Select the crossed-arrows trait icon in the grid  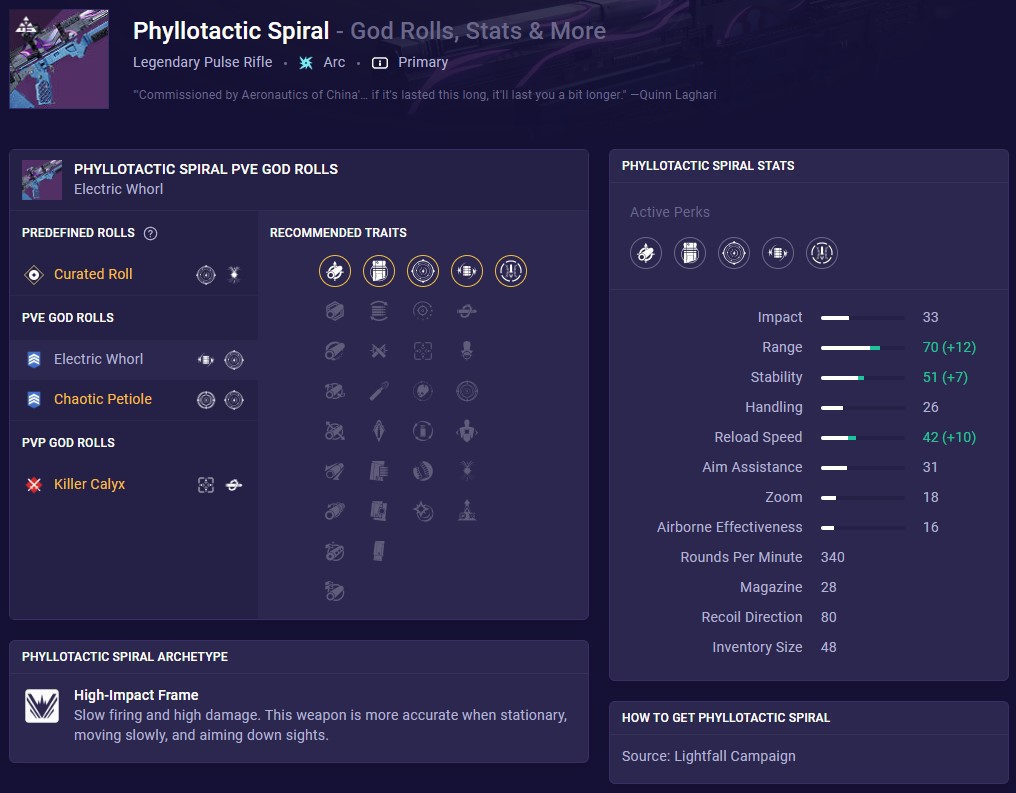(379, 351)
